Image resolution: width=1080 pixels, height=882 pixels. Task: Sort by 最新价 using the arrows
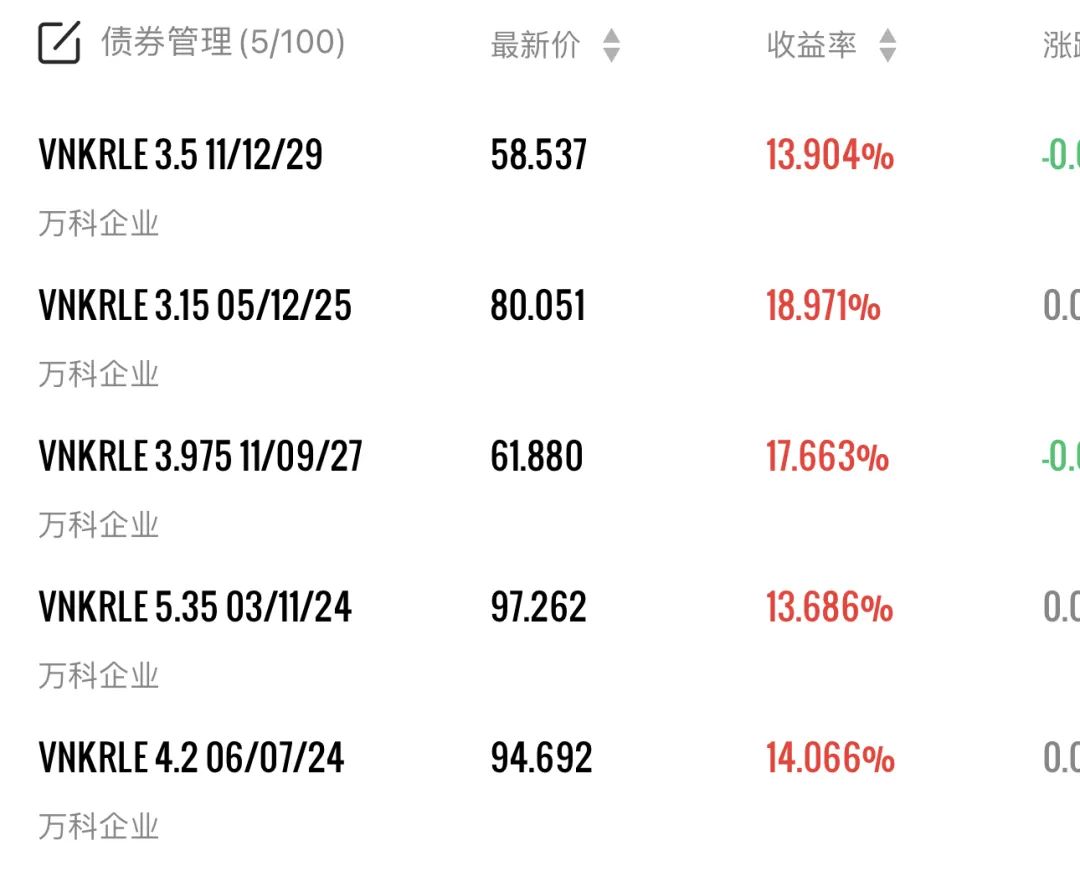pyautogui.click(x=611, y=46)
